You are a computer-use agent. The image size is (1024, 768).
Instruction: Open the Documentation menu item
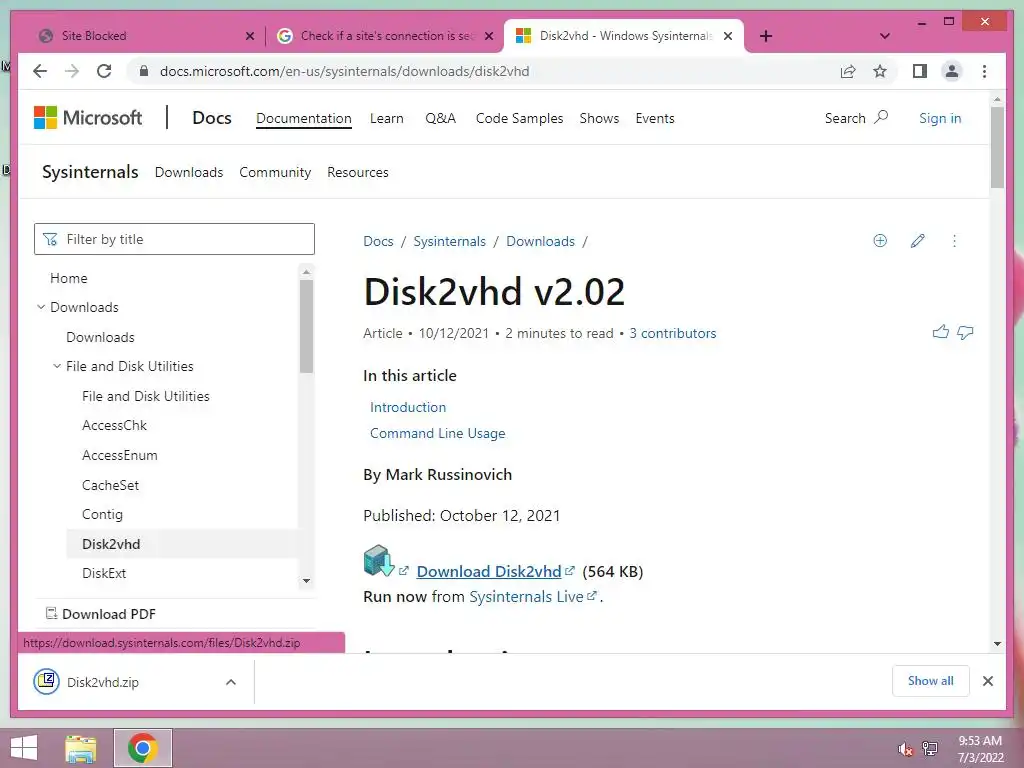point(304,118)
